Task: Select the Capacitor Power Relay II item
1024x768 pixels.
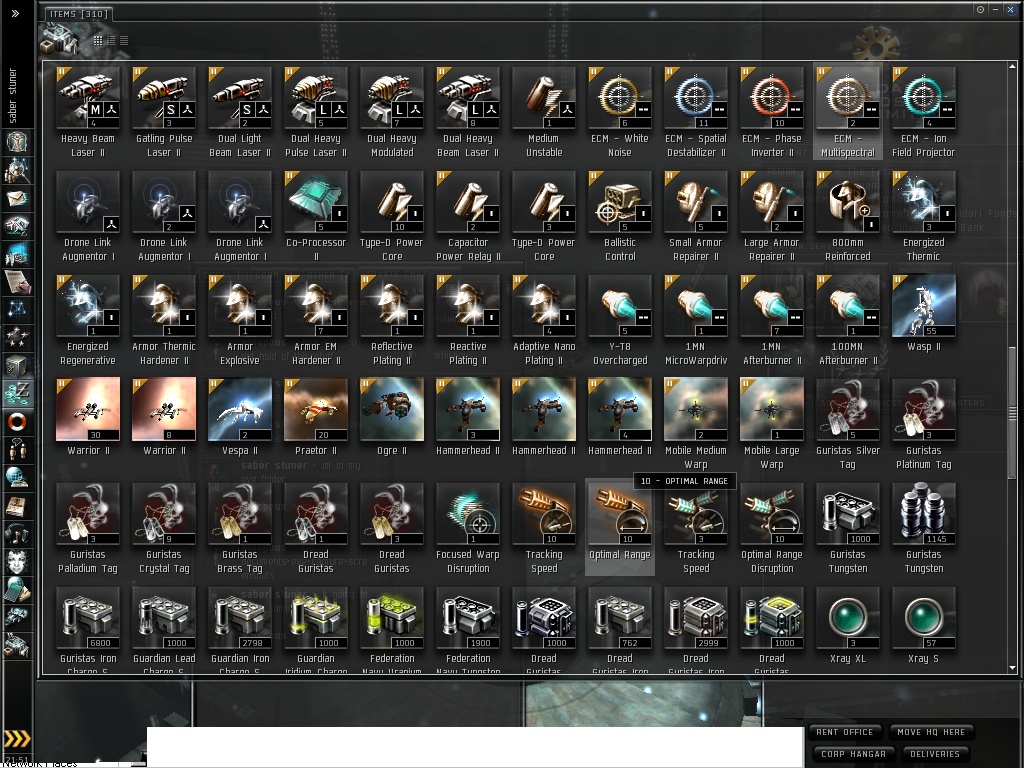Action: (x=468, y=216)
